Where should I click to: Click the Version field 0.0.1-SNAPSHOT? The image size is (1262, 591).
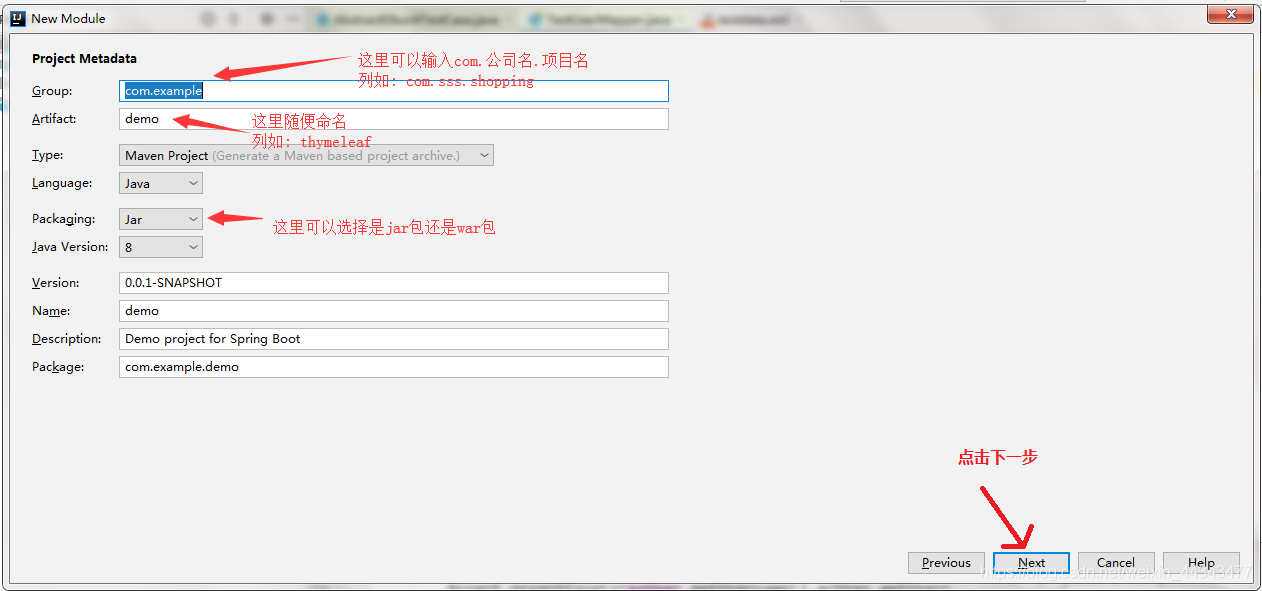coord(393,283)
